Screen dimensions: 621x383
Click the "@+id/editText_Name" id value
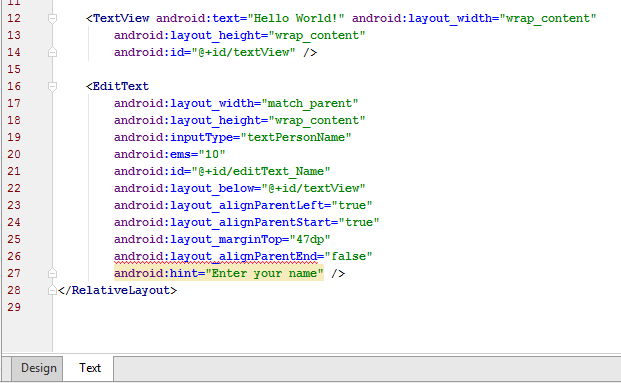click(261, 171)
